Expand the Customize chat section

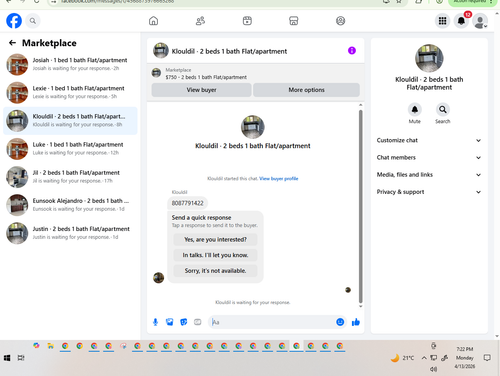tap(429, 140)
